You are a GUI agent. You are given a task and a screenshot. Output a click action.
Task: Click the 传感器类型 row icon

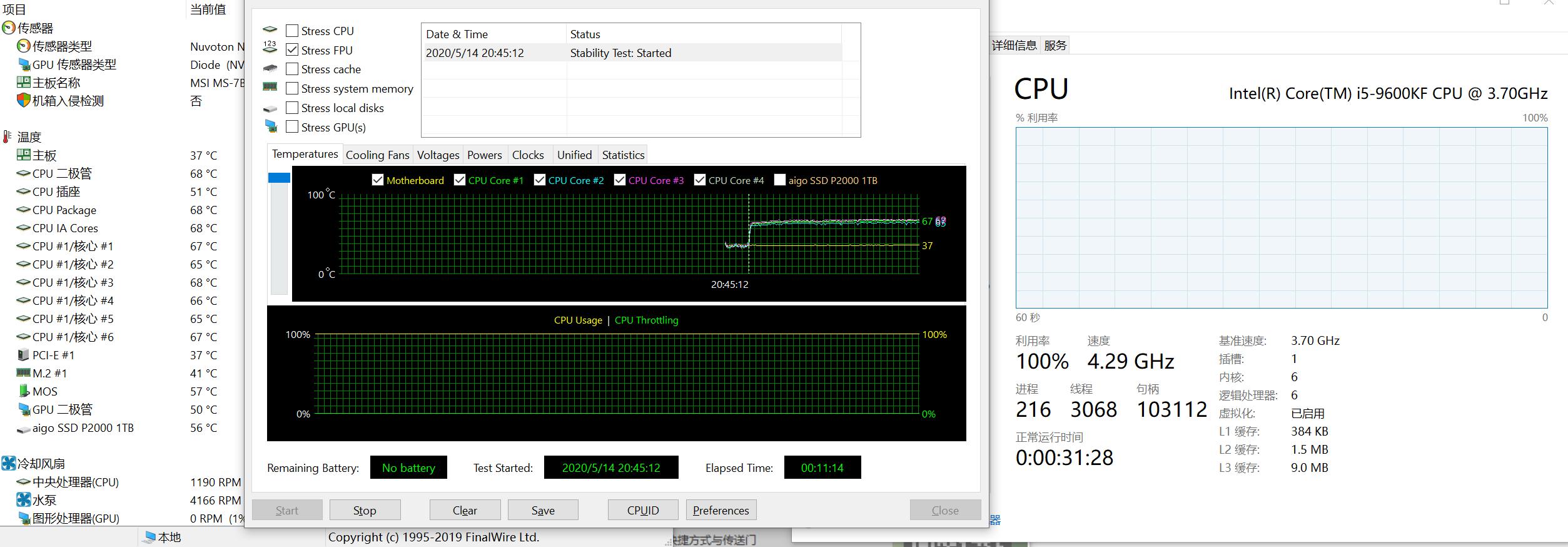pos(24,46)
